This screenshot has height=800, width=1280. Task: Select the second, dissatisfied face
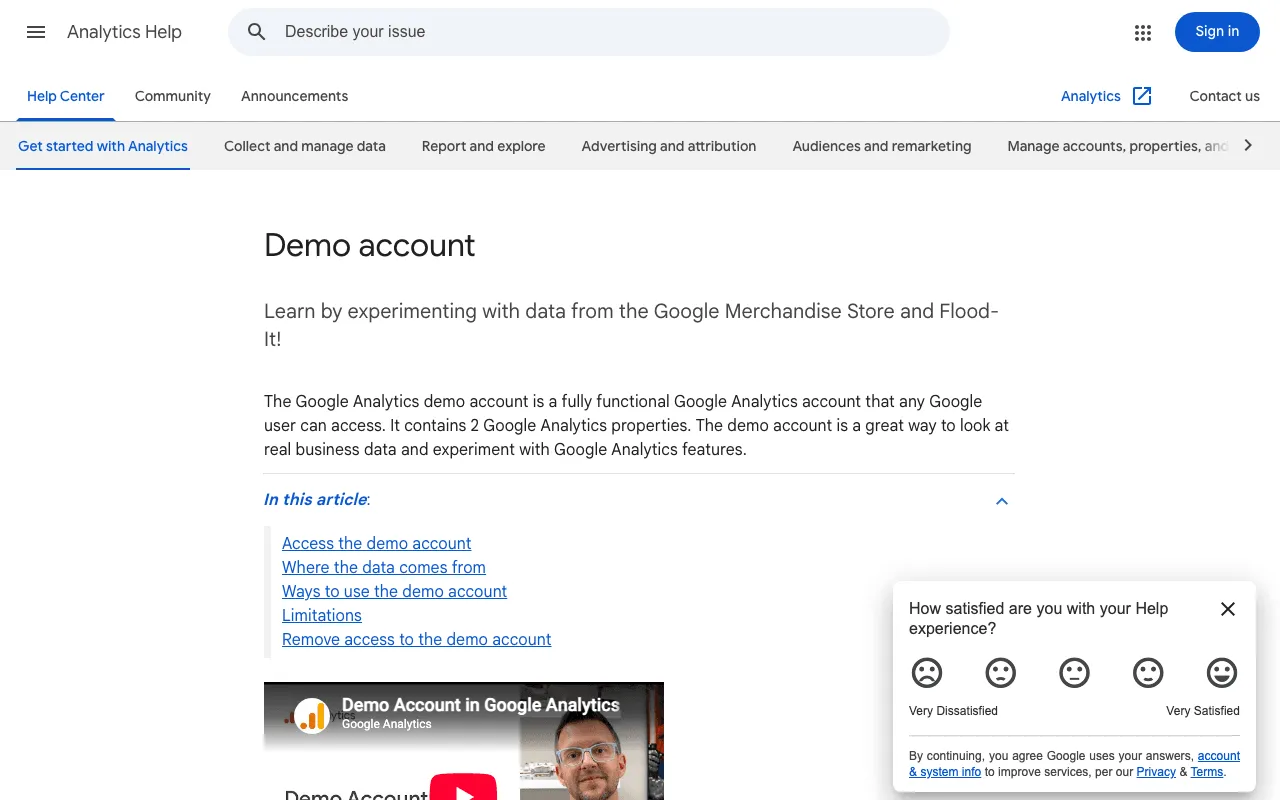1001,672
